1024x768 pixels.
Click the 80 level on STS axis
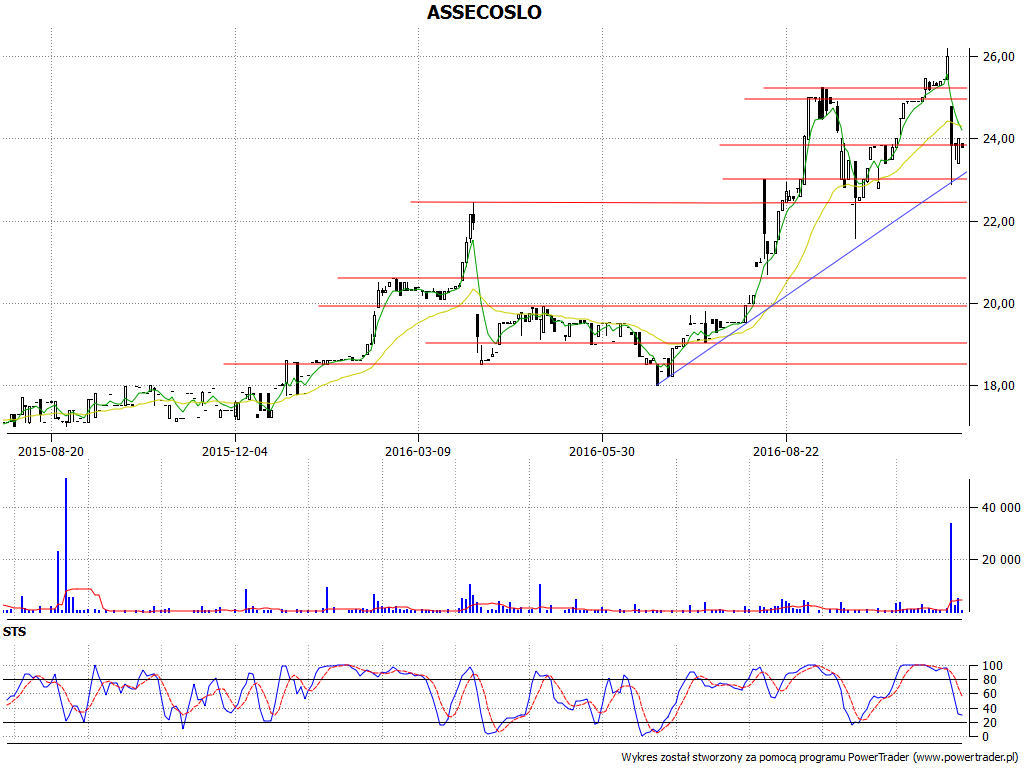coord(989,680)
